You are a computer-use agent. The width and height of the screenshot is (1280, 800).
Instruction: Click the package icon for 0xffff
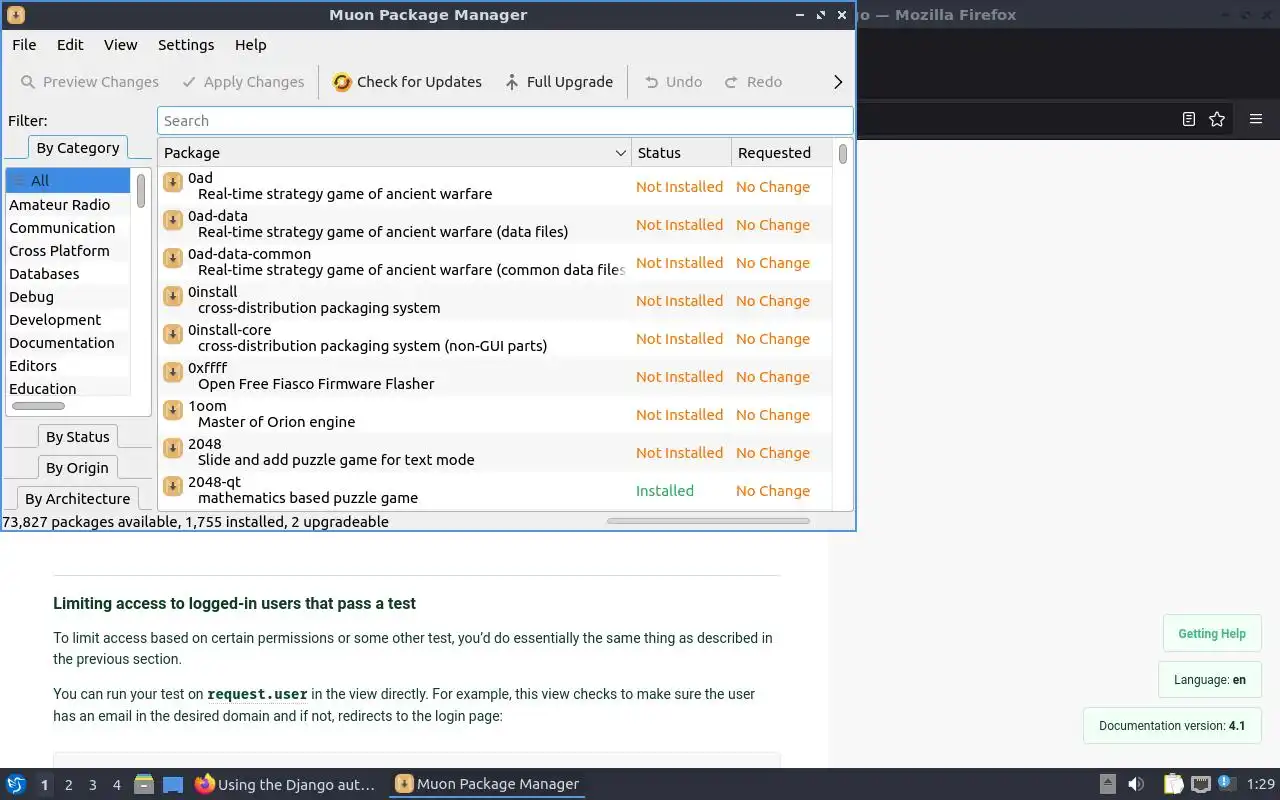point(173,372)
